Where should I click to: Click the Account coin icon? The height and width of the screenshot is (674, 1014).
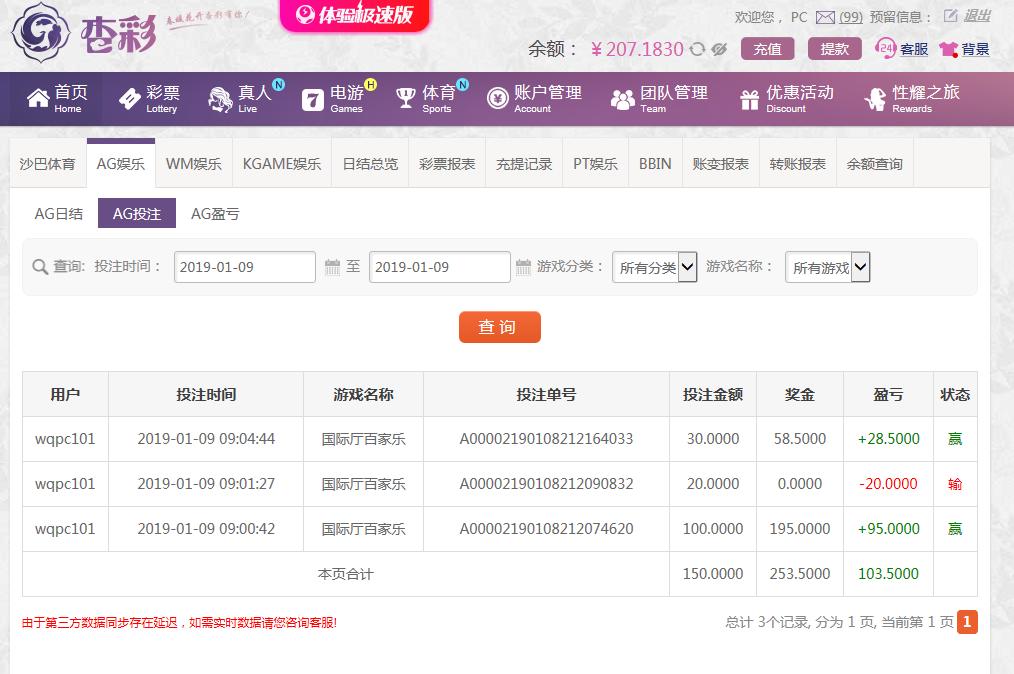pos(497,98)
